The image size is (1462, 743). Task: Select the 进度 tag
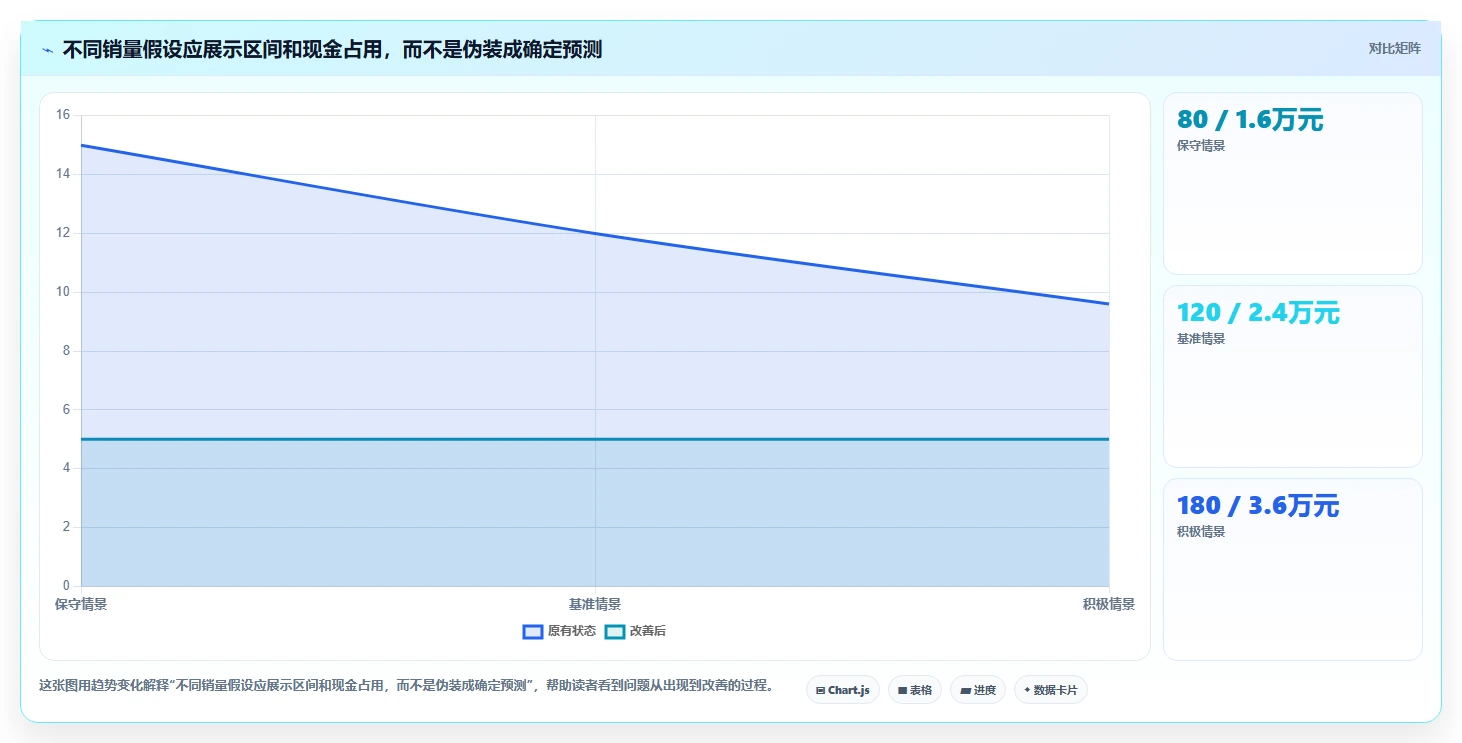pos(978,690)
